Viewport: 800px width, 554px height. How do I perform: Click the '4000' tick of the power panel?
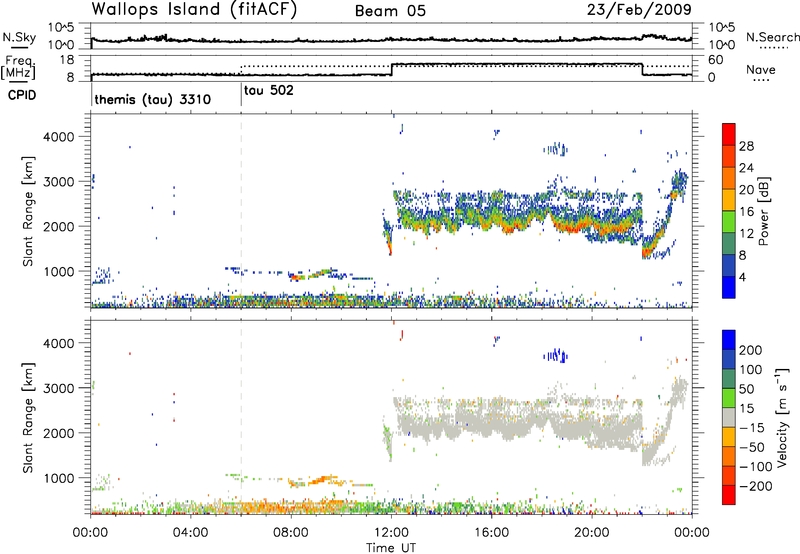[59, 137]
